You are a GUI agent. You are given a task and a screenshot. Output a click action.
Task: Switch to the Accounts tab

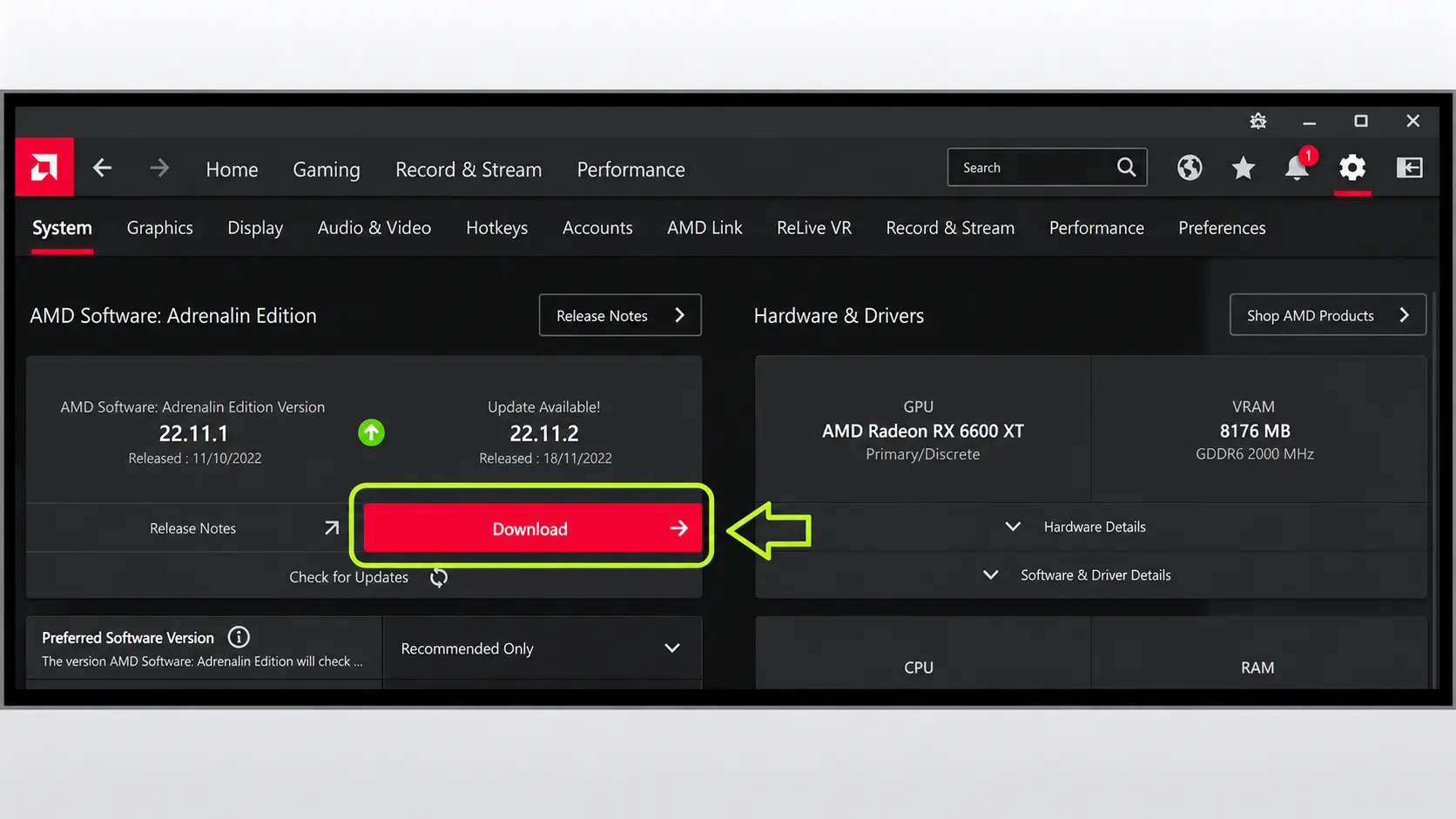click(x=597, y=228)
